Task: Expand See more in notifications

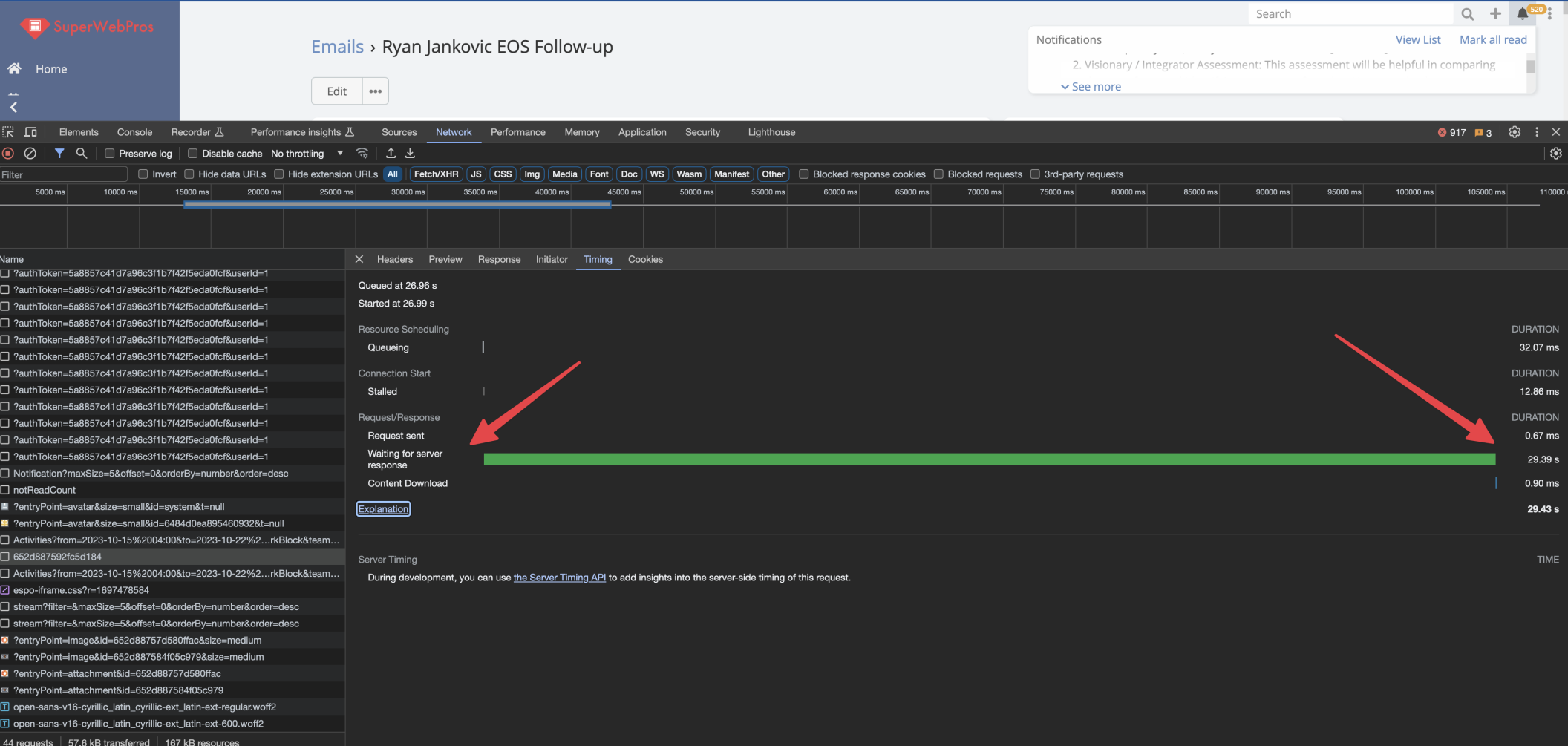Action: 1091,87
